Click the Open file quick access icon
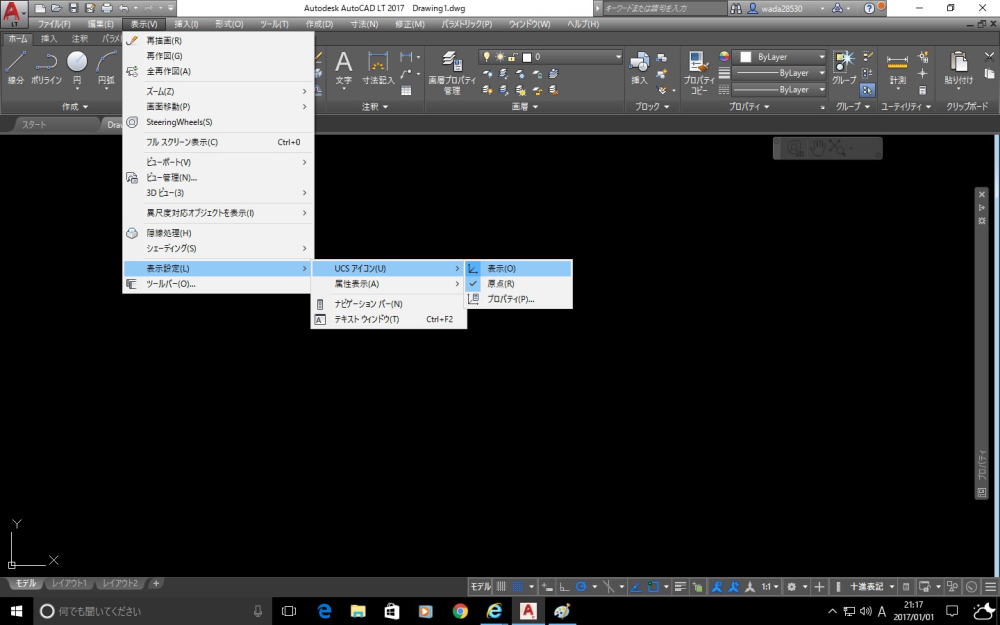 tap(57, 8)
